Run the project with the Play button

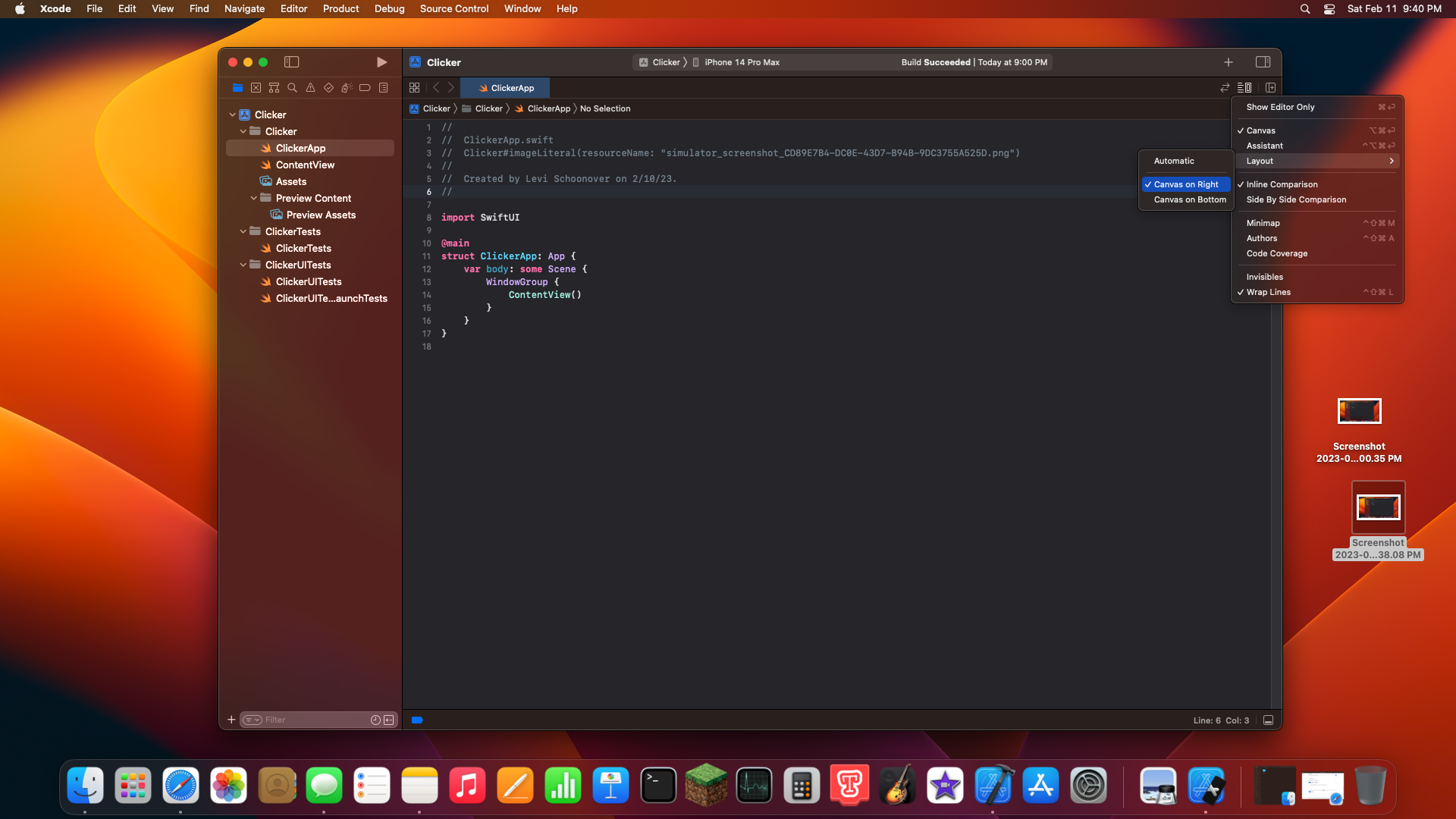click(381, 62)
